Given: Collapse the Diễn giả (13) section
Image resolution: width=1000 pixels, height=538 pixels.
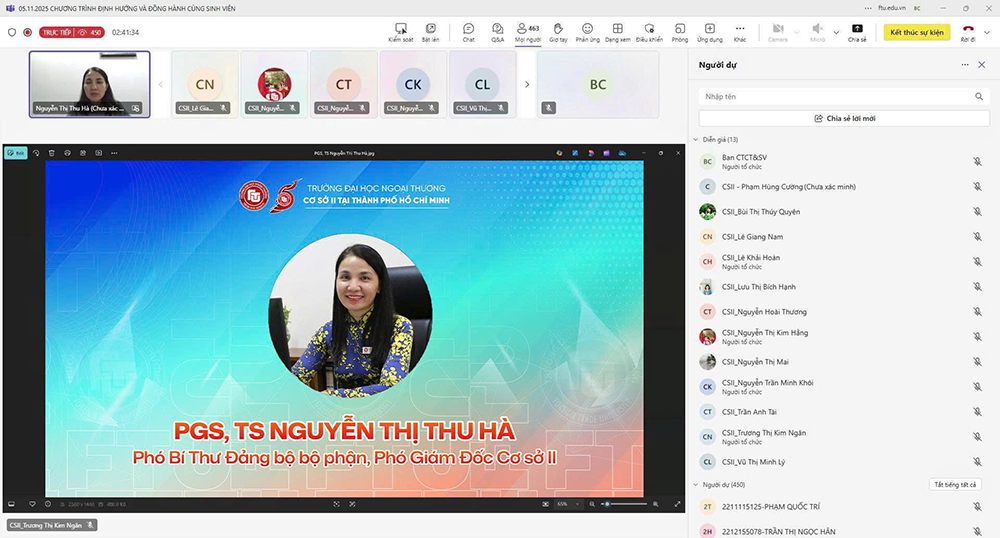Looking at the screenshot, I should click(696, 140).
